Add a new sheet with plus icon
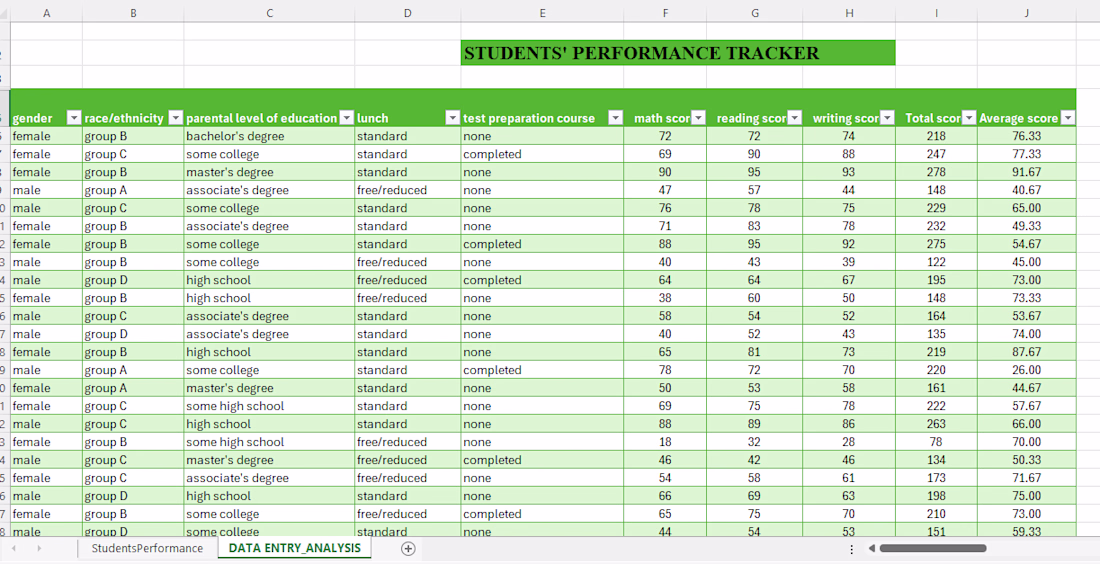Image resolution: width=1100 pixels, height=564 pixels. coord(408,549)
